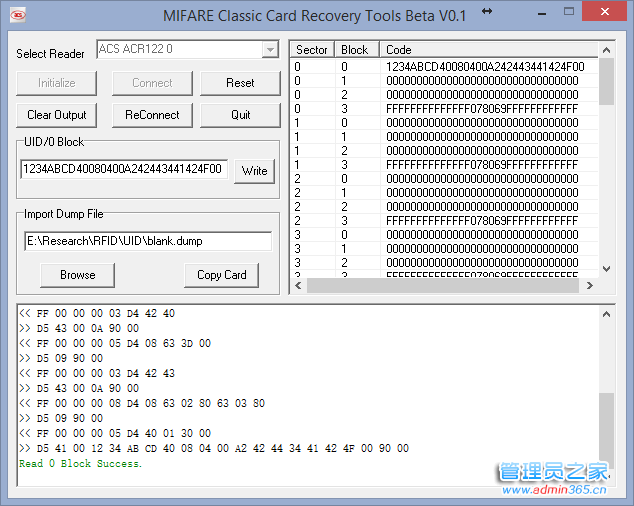Click the Initialize button

[57, 83]
